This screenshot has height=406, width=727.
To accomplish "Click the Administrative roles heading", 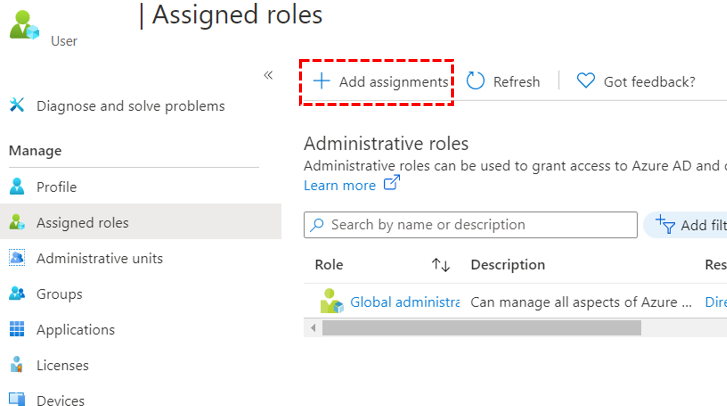I will tap(386, 144).
